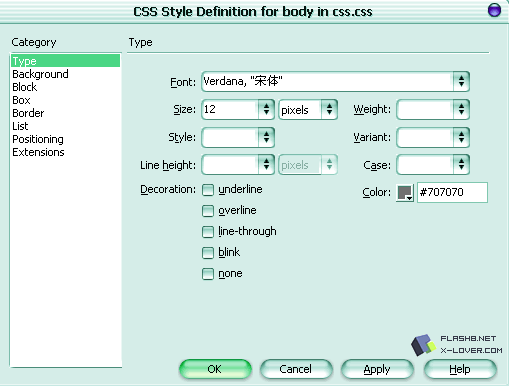Open the Case dropdown
The width and height of the screenshot is (509, 386).
(x=433, y=165)
